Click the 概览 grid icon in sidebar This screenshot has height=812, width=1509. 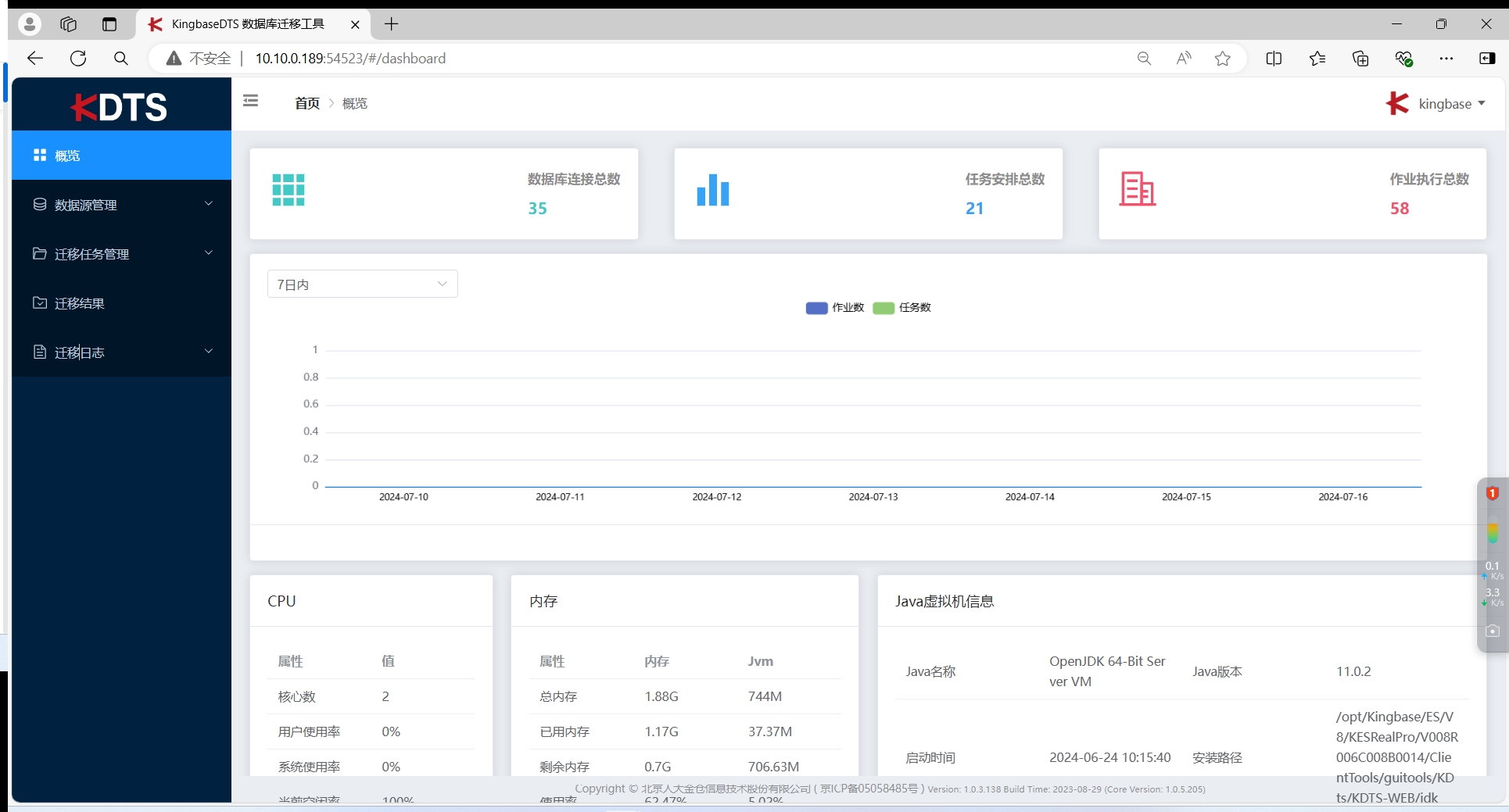coord(40,155)
